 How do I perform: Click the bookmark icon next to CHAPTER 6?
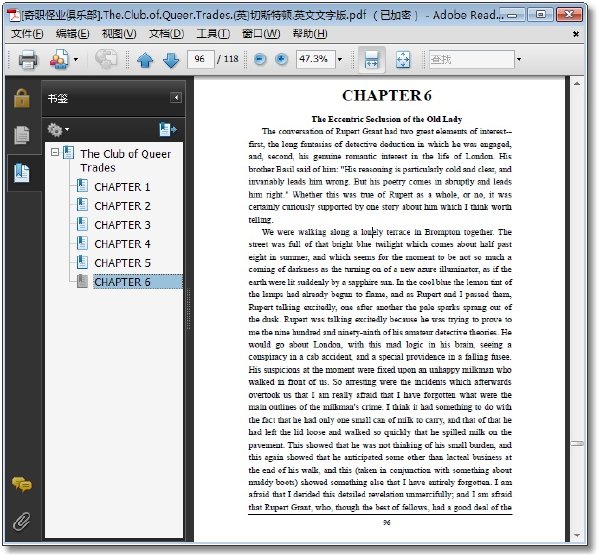pyautogui.click(x=82, y=281)
